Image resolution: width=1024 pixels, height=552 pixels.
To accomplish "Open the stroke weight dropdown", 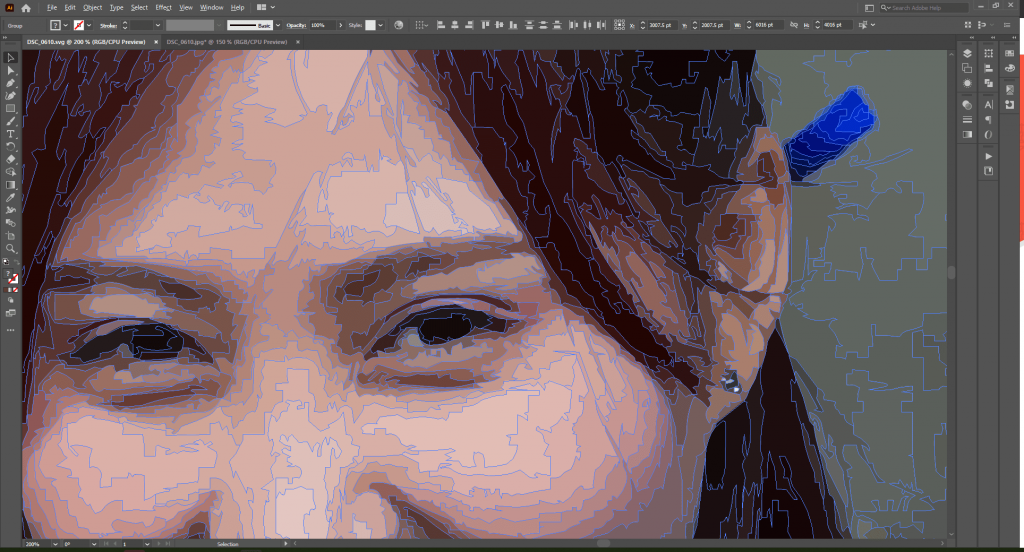I will [x=157, y=25].
